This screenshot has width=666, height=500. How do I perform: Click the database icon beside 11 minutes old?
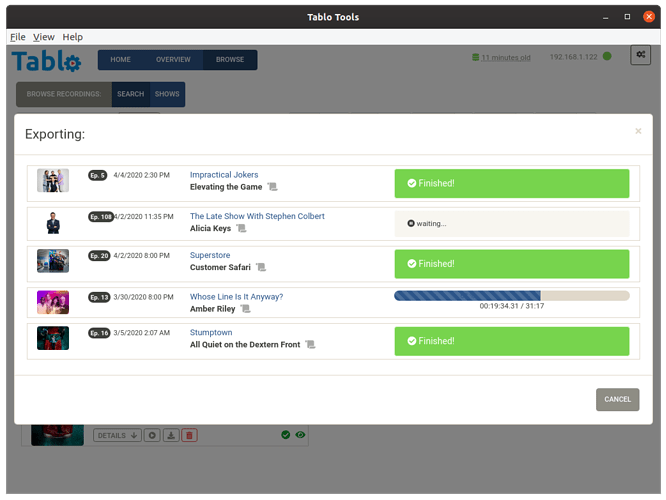[x=475, y=57]
